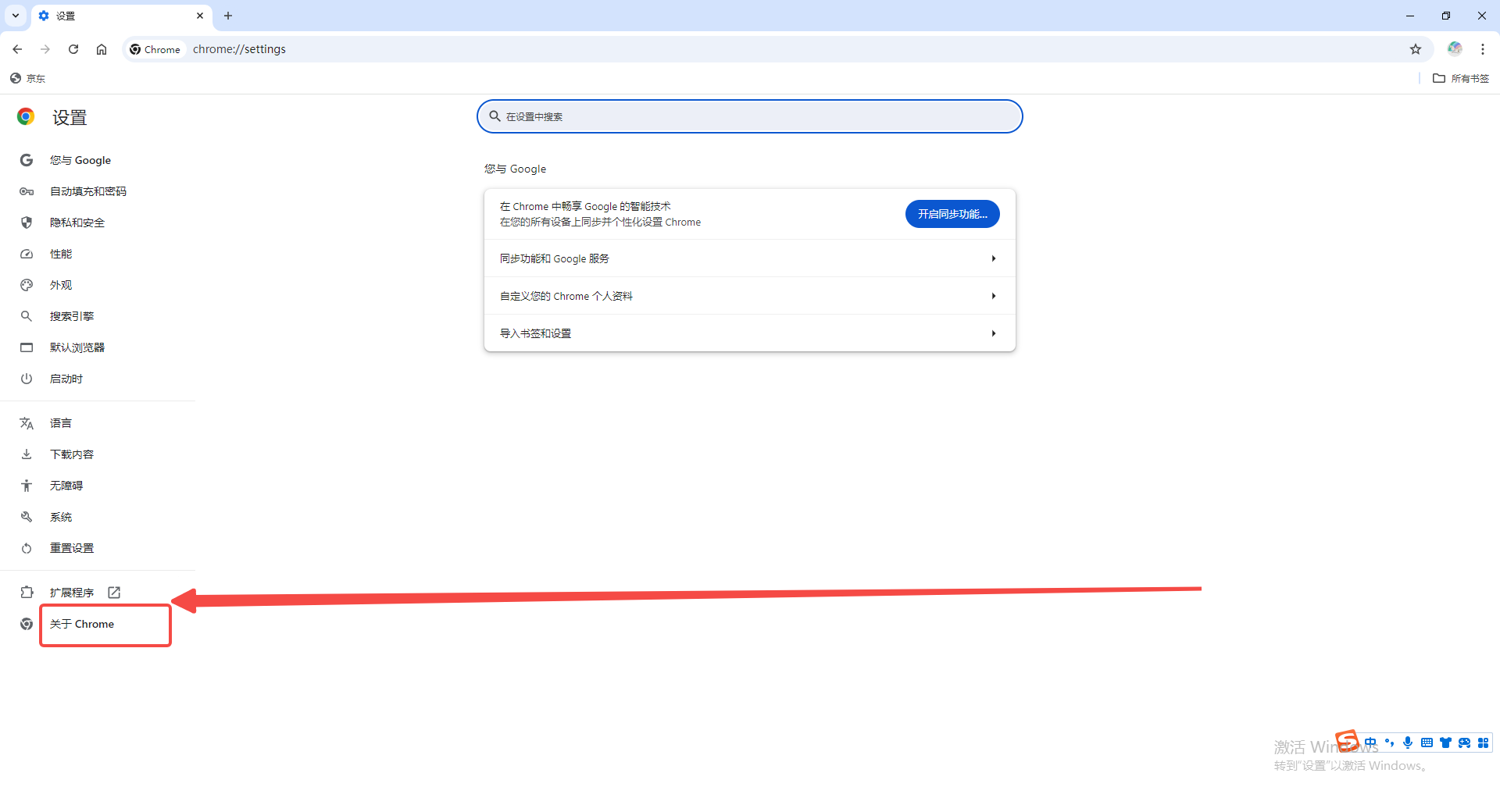Open 重置设置 section
The width and height of the screenshot is (1500, 812).
tap(72, 548)
